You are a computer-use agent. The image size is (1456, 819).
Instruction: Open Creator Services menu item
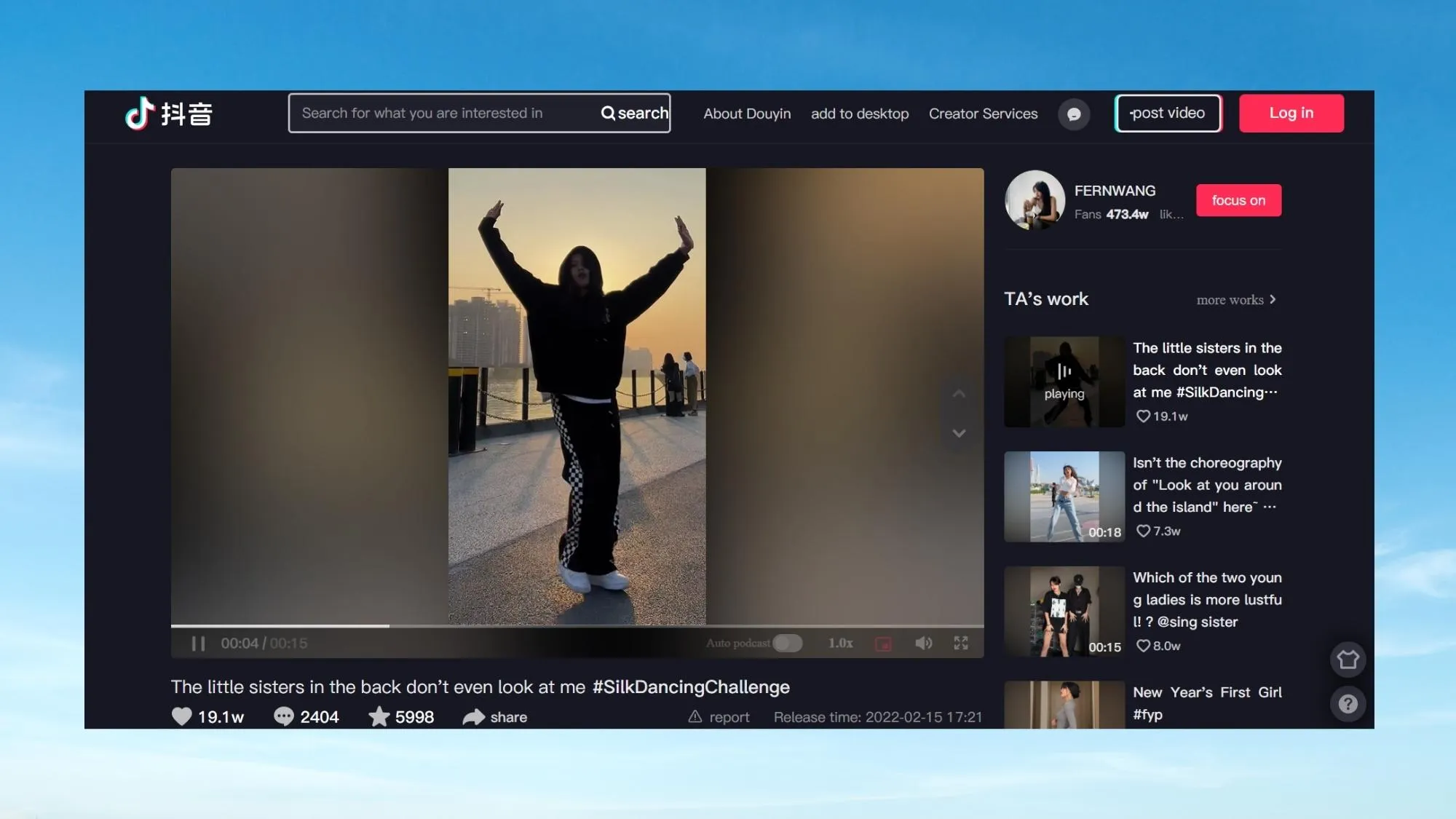pos(983,114)
